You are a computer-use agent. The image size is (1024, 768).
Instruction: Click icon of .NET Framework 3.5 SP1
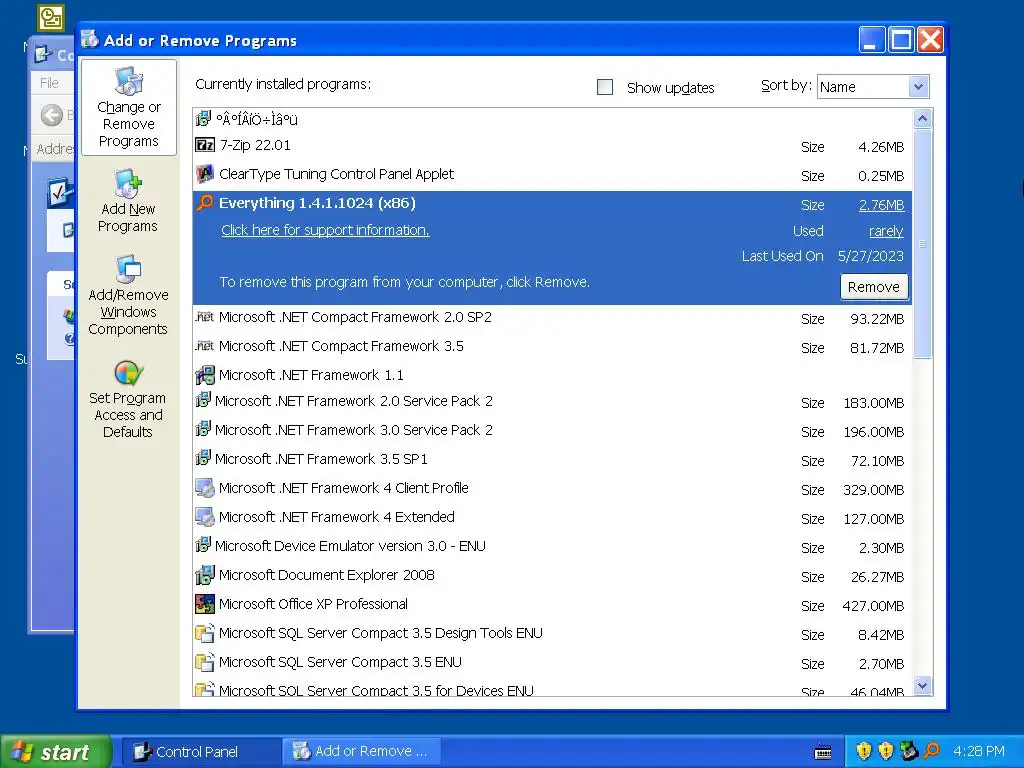(x=203, y=458)
